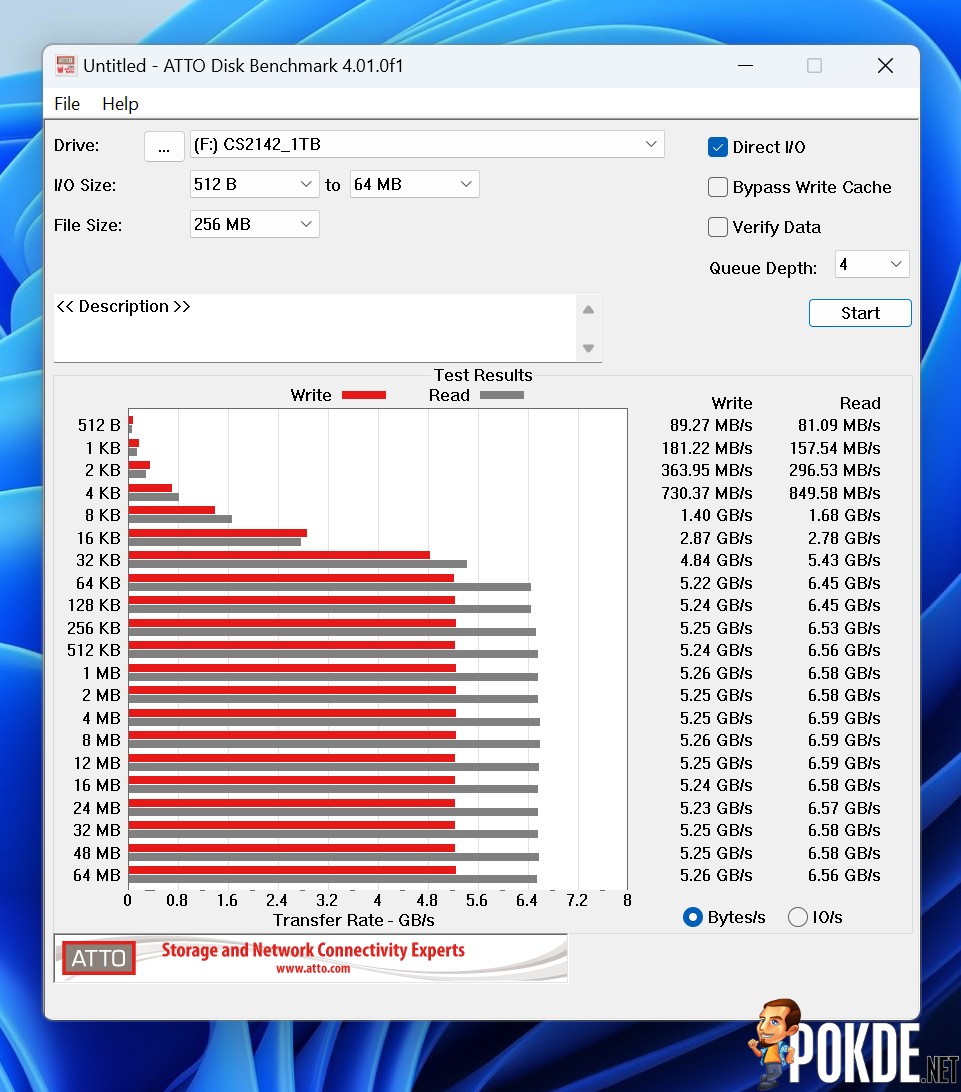Click the 1 MB row label
961x1092 pixels.
point(102,673)
